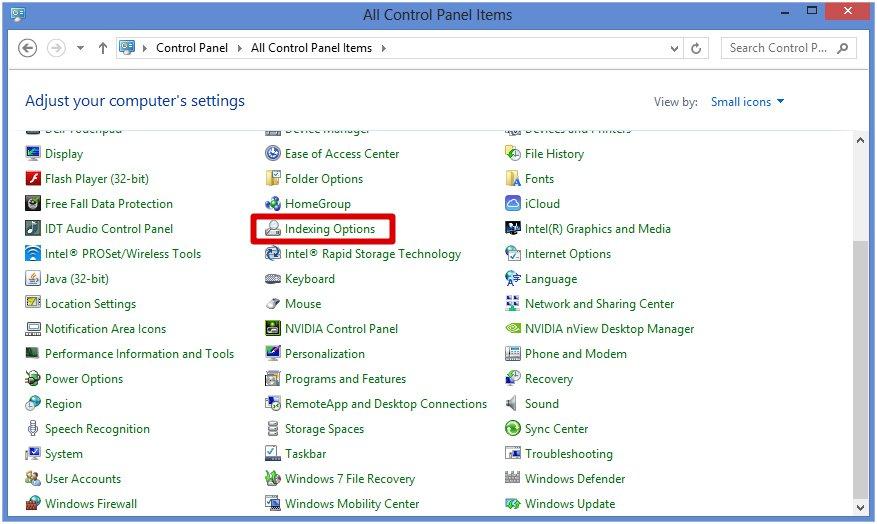This screenshot has height=524, width=877.
Task: Open the NVIDIA Control Panel icon
Action: coord(273,329)
